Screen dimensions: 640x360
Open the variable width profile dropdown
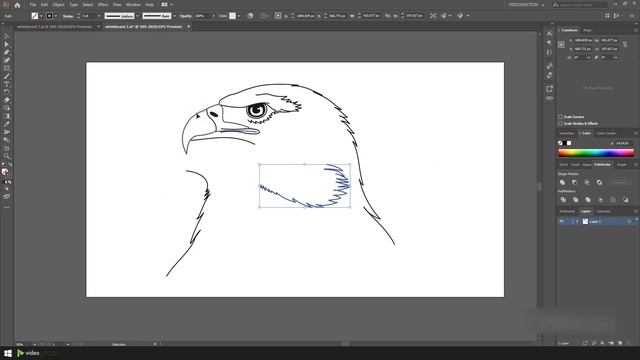click(x=137, y=16)
